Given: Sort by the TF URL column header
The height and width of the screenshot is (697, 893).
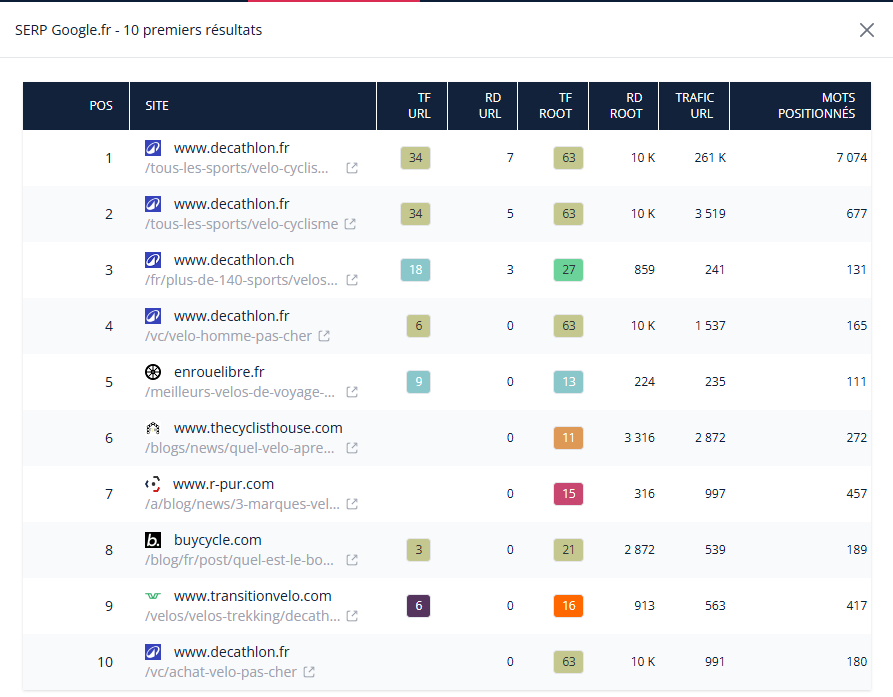Looking at the screenshot, I should 412,106.
